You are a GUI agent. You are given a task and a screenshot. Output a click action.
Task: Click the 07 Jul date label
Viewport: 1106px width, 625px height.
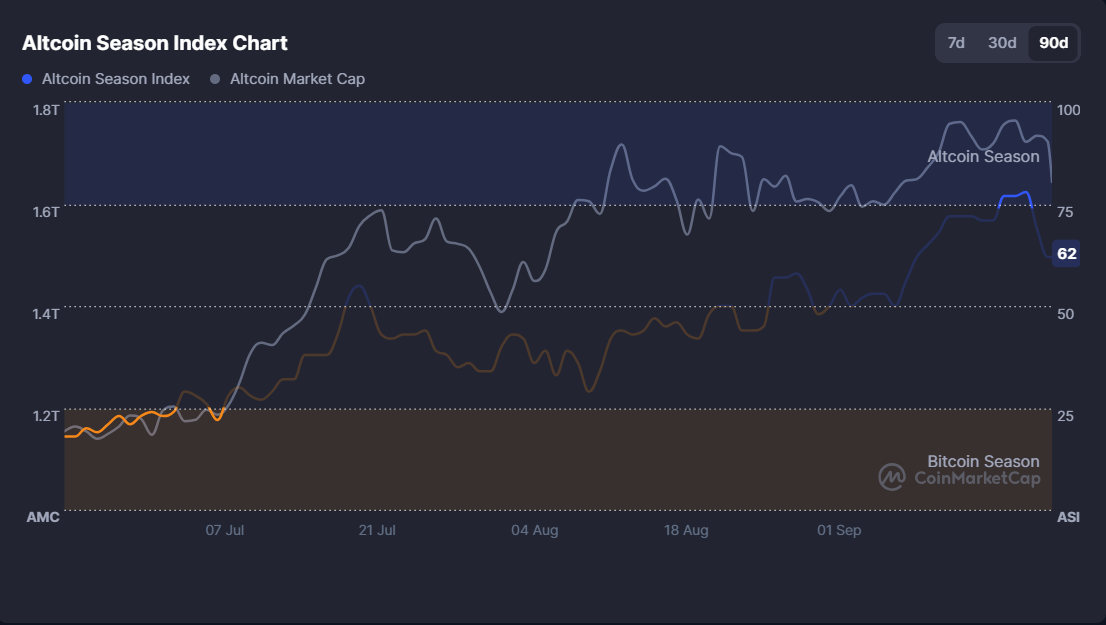(x=225, y=530)
